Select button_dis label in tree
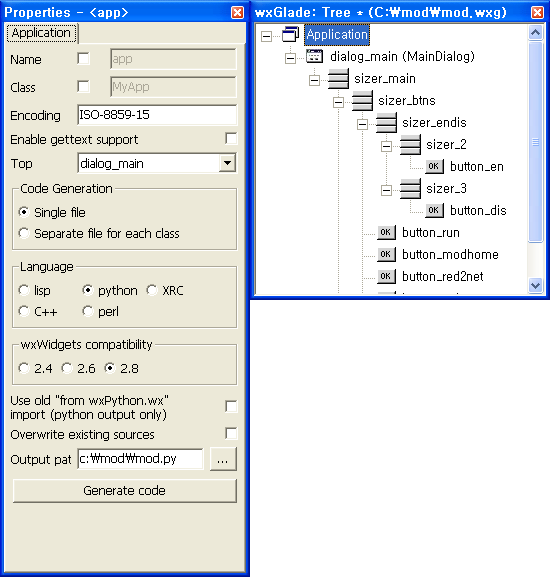Image resolution: width=557 pixels, height=577 pixels. point(478,210)
